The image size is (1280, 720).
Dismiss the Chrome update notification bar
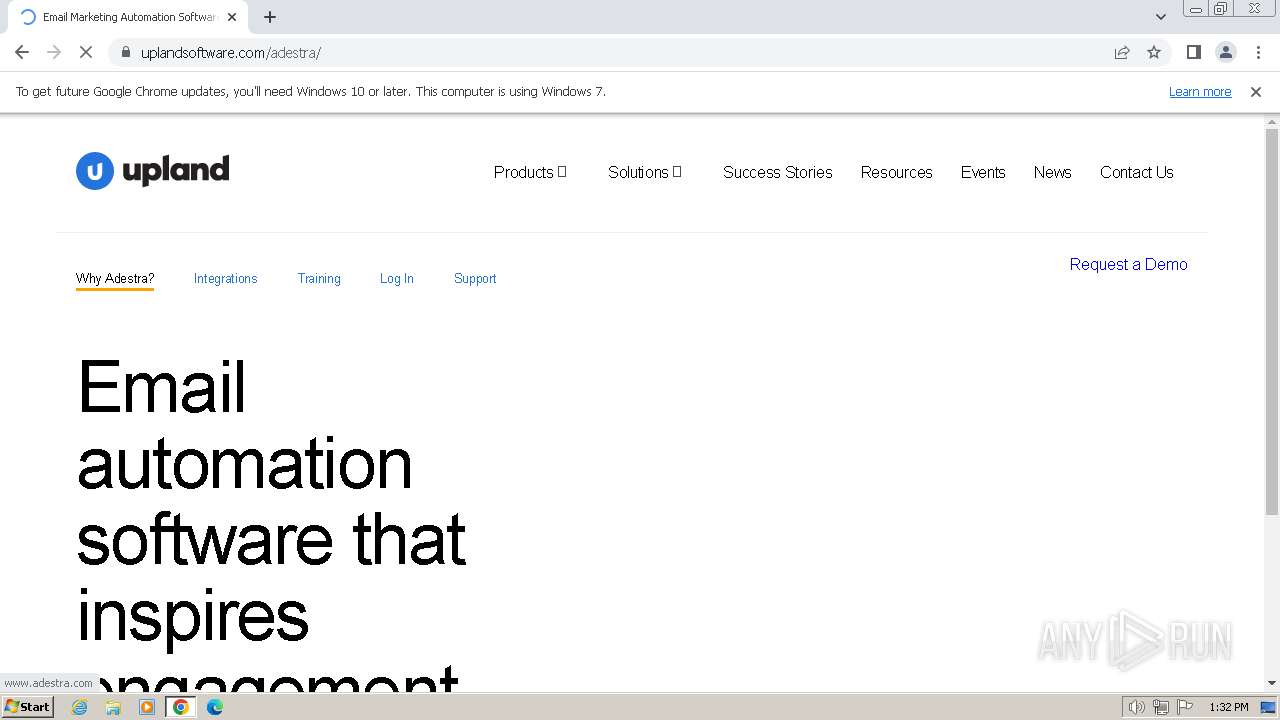1256,92
